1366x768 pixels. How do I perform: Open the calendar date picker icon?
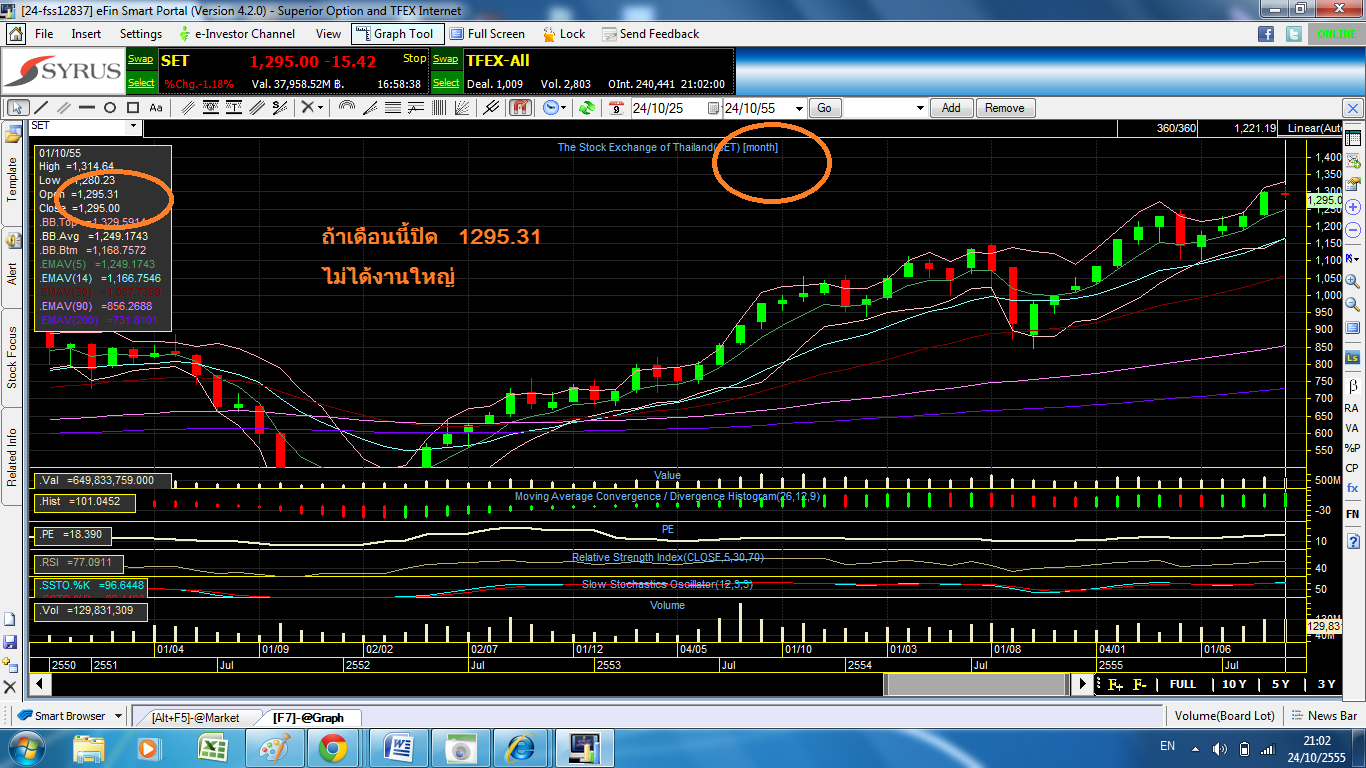pos(616,108)
